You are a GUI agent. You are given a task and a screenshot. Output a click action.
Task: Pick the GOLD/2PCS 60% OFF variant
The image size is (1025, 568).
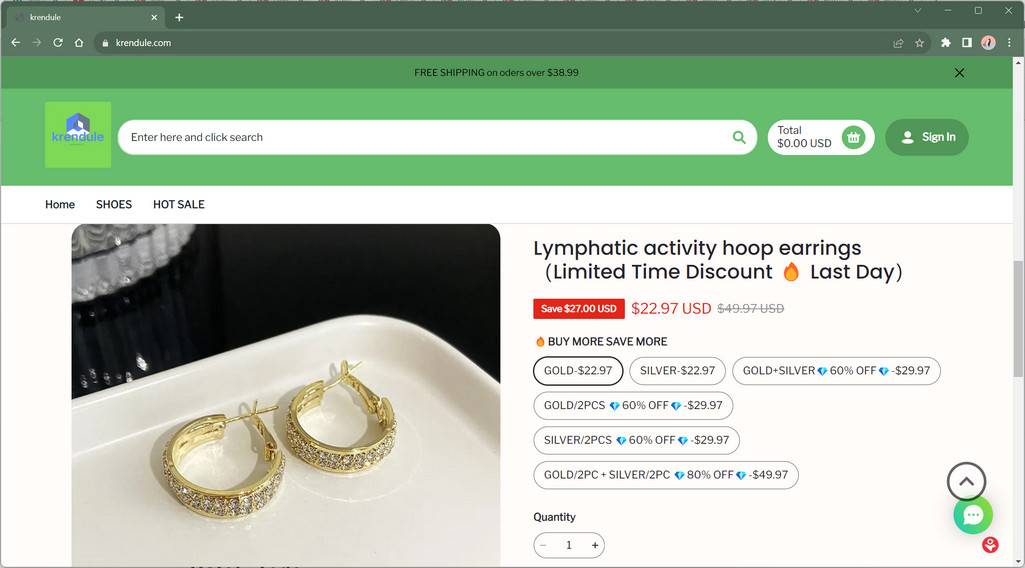(633, 406)
